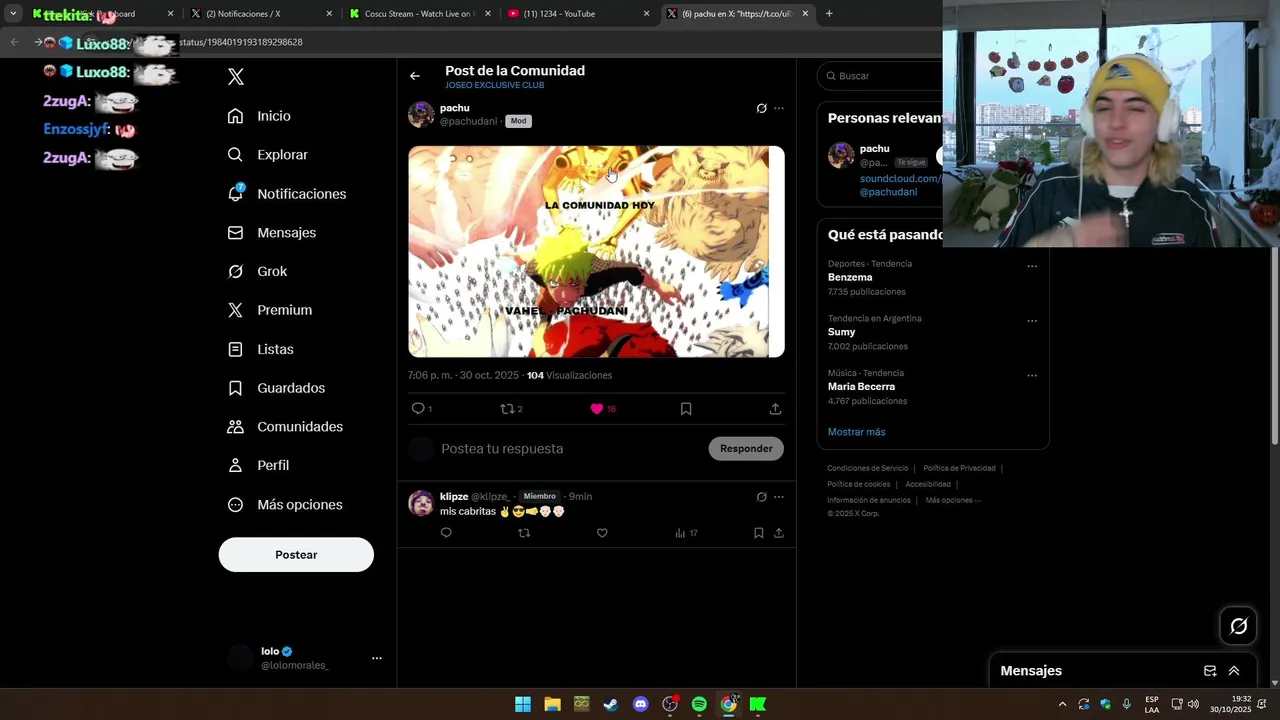Click Grok icon on pachu's post
Viewport: 1280px width, 720px height.
click(x=761, y=108)
